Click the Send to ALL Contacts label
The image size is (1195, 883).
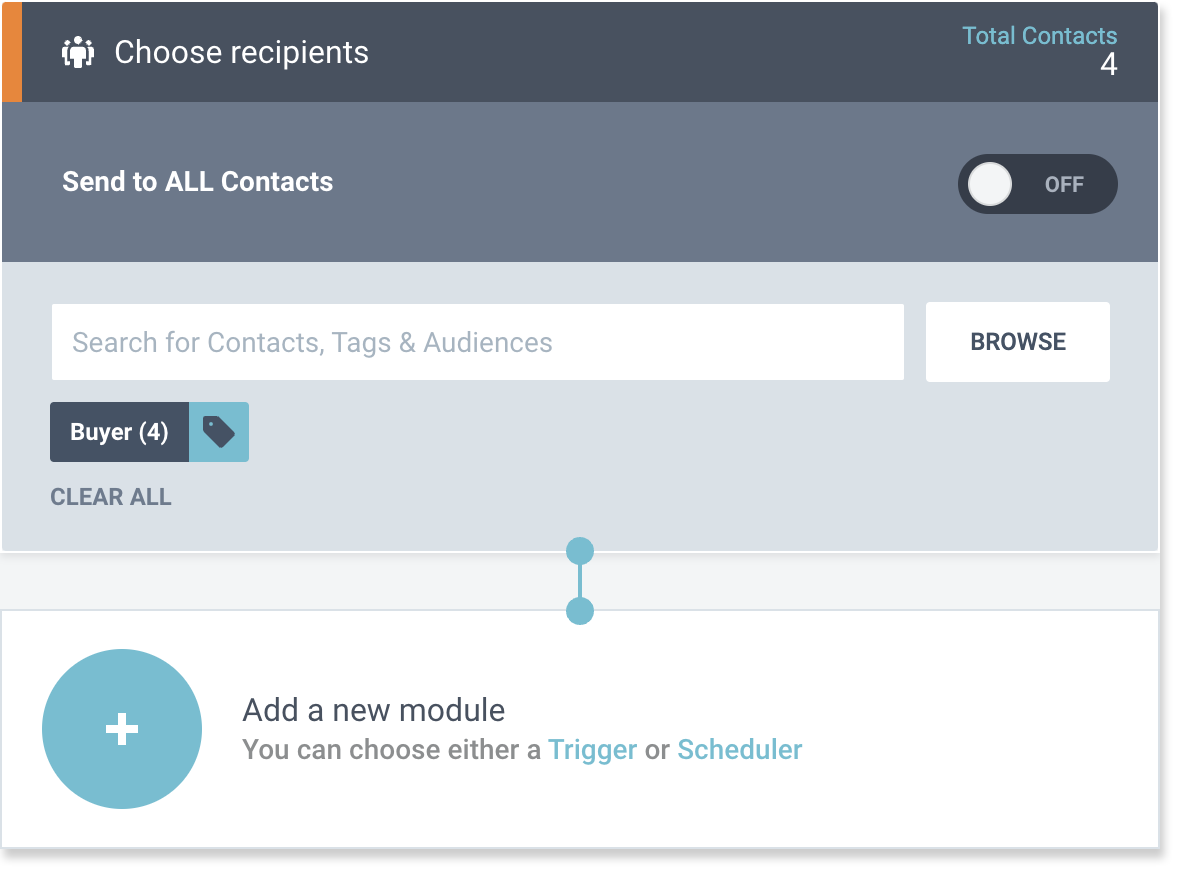click(x=197, y=182)
